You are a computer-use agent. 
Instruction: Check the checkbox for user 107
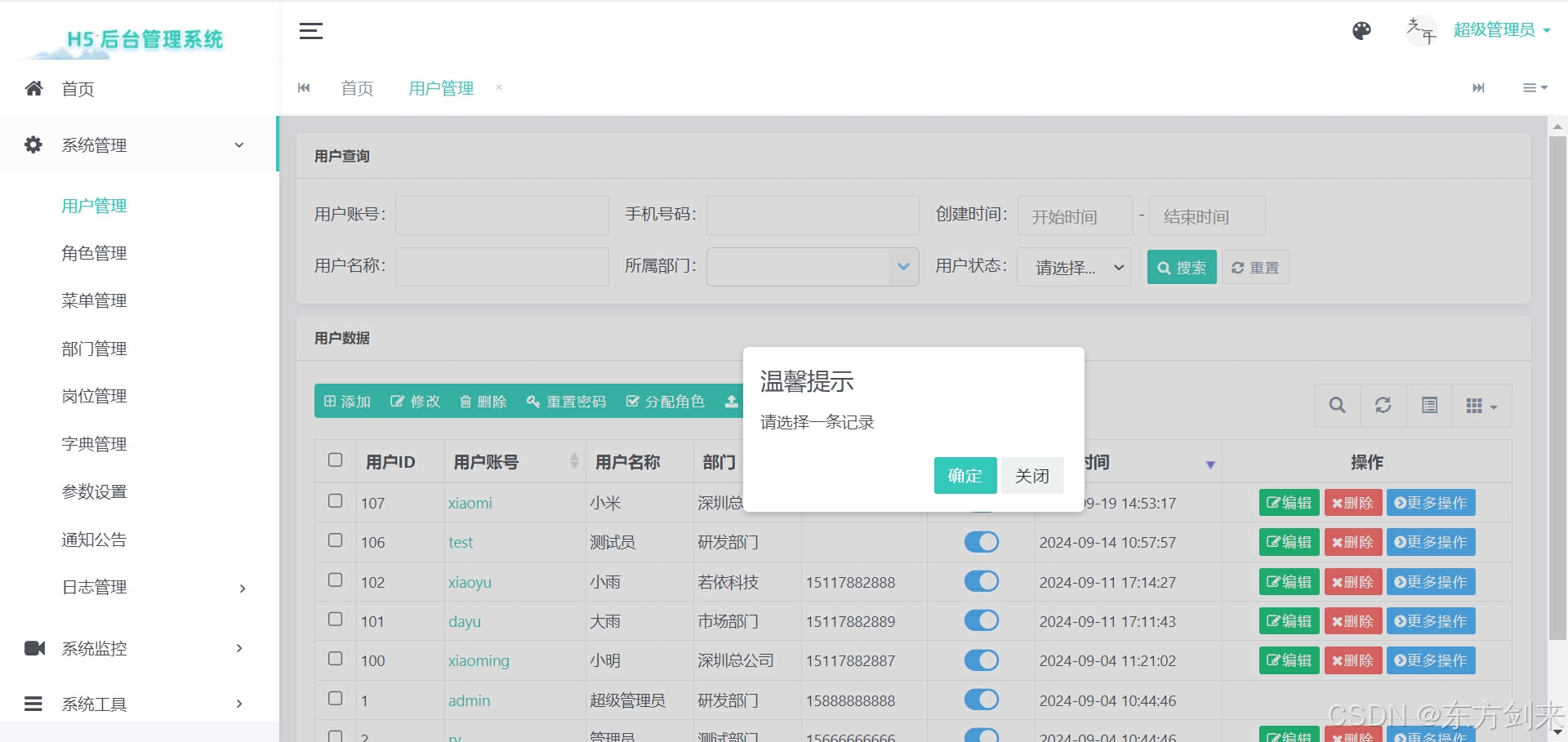(x=335, y=500)
